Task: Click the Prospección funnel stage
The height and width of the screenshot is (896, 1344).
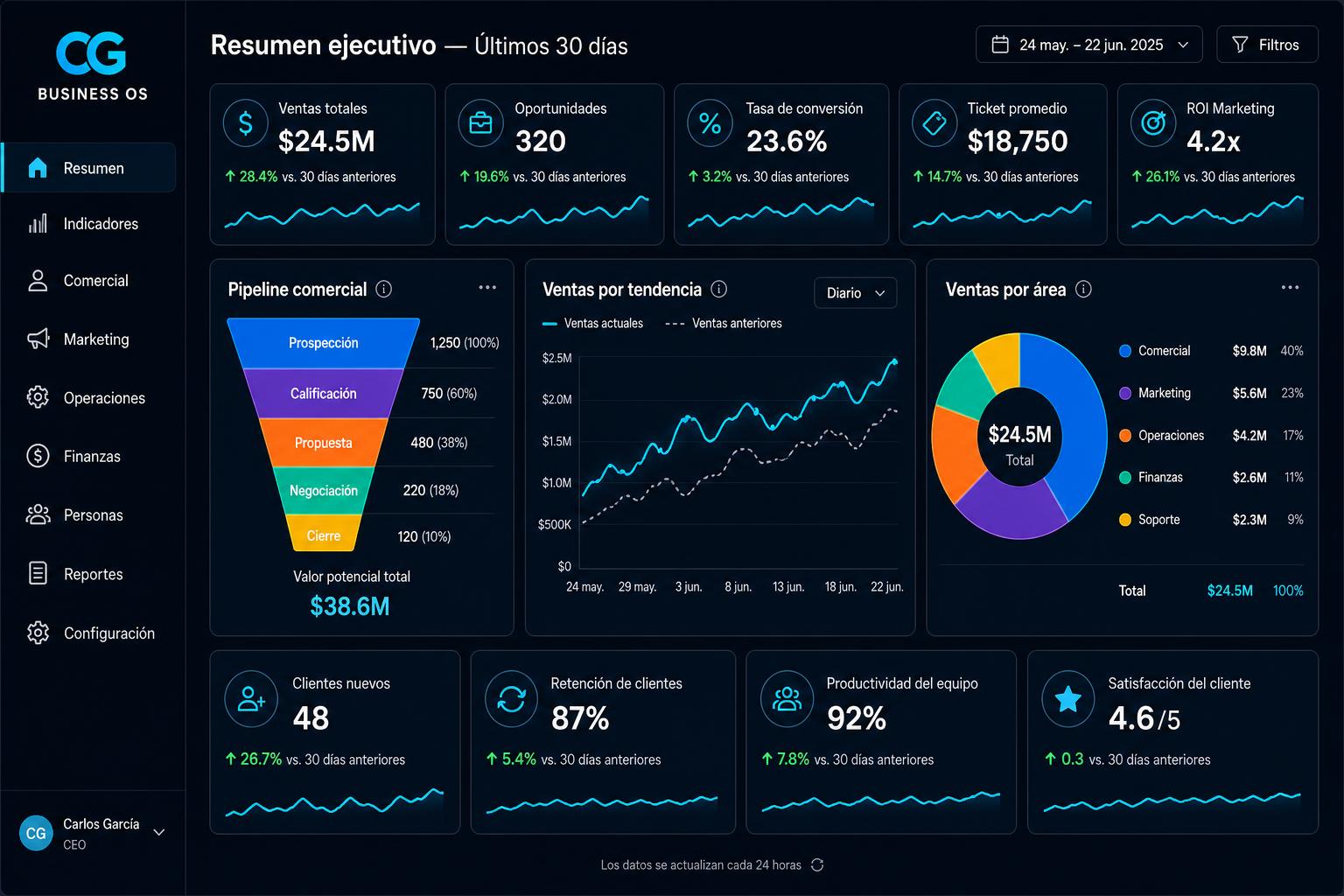Action: pyautogui.click(x=324, y=343)
